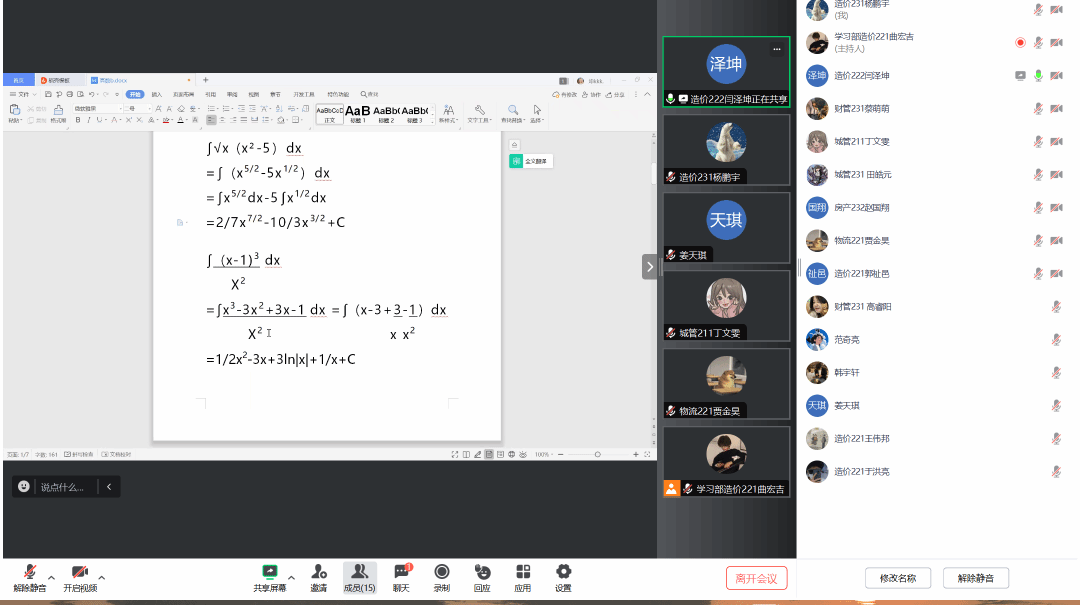Click the Share button in WPS
The width and height of the screenshot is (1080, 605).
[615, 94]
